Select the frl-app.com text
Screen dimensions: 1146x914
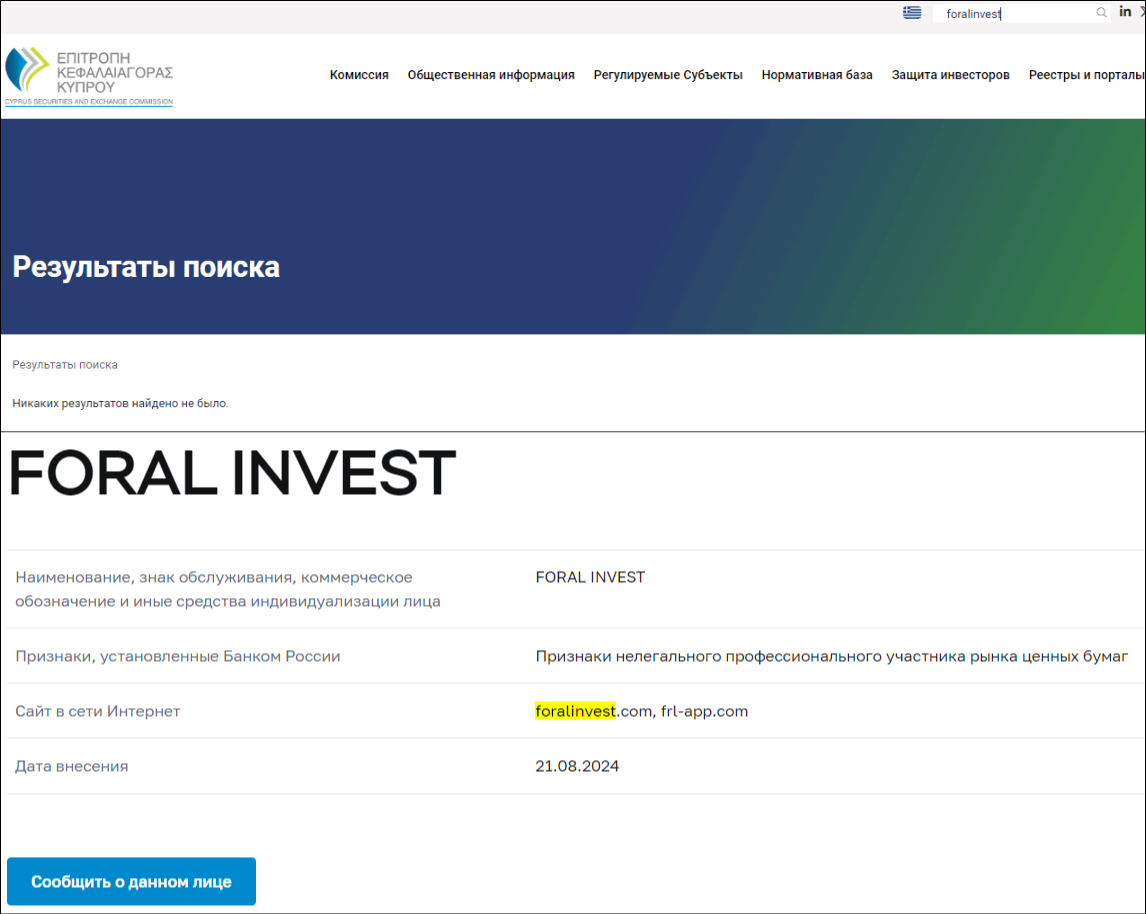tap(705, 711)
